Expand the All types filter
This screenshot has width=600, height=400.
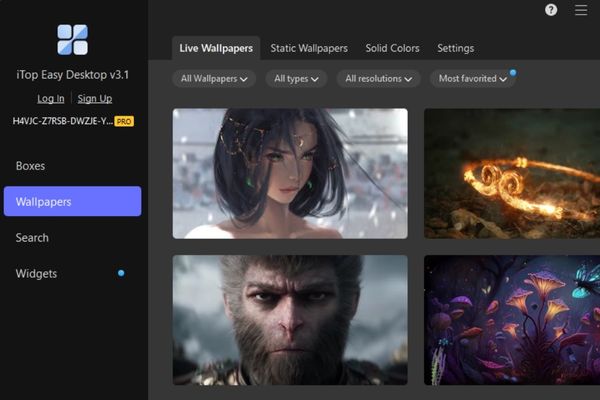pos(296,79)
